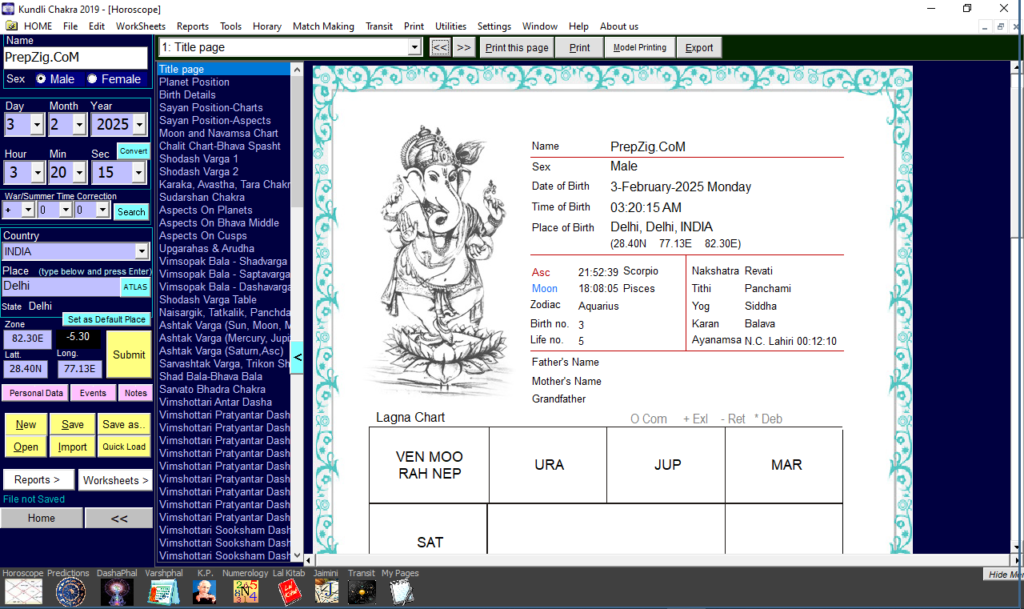Click the Reports > button
This screenshot has width=1024, height=609.
point(37,480)
